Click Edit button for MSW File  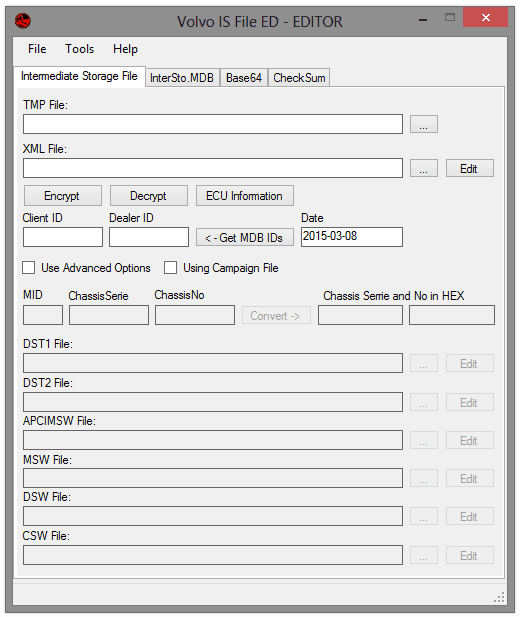click(469, 478)
